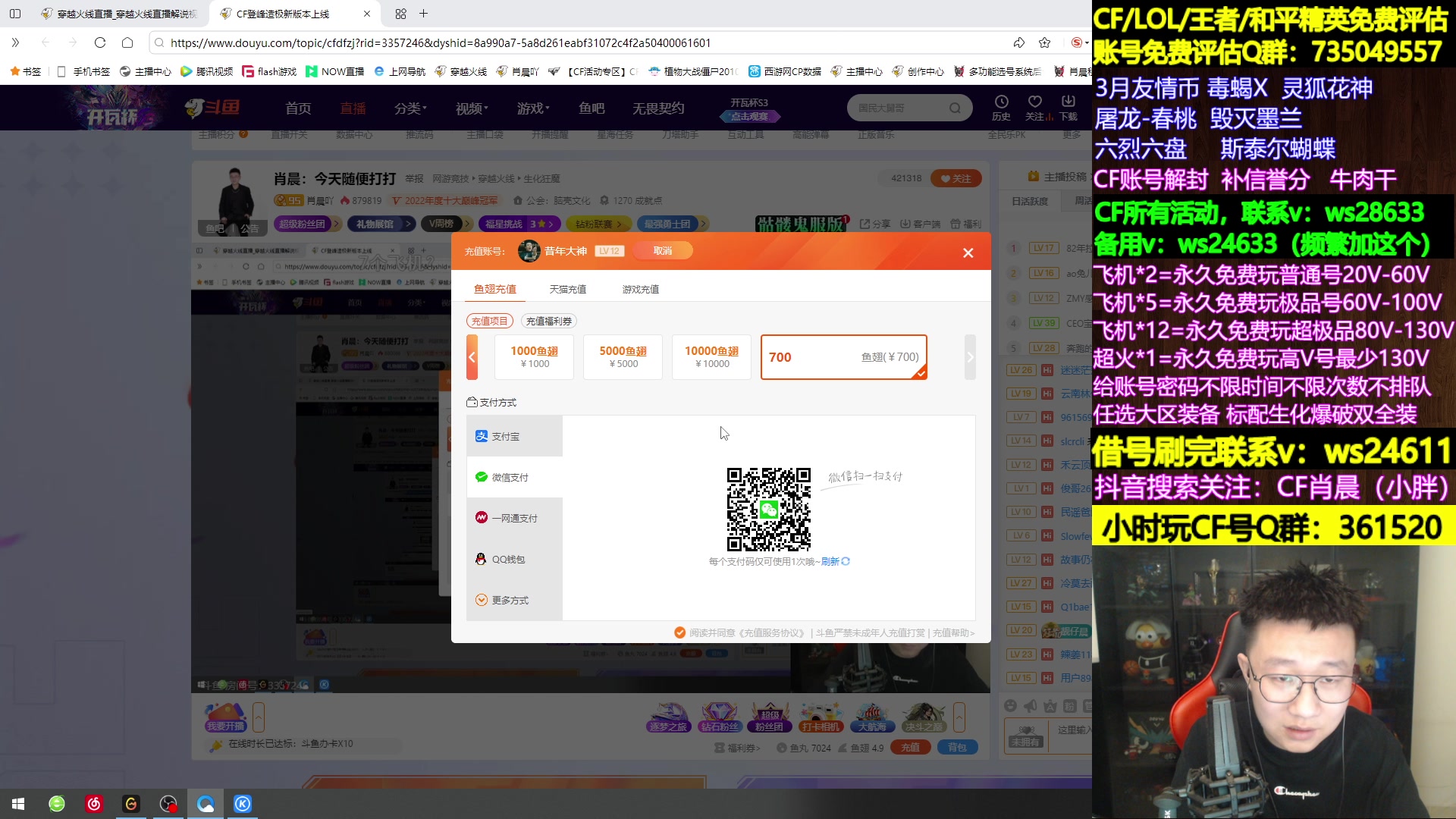The height and width of the screenshot is (819, 1456).
Task: Click the Douyu search magnifier icon
Action: 955,108
